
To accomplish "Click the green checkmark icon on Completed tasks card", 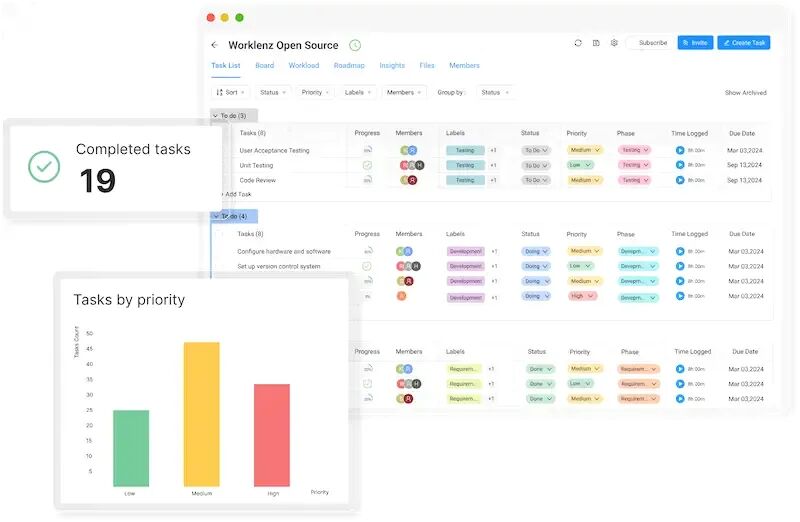I will pos(44,166).
